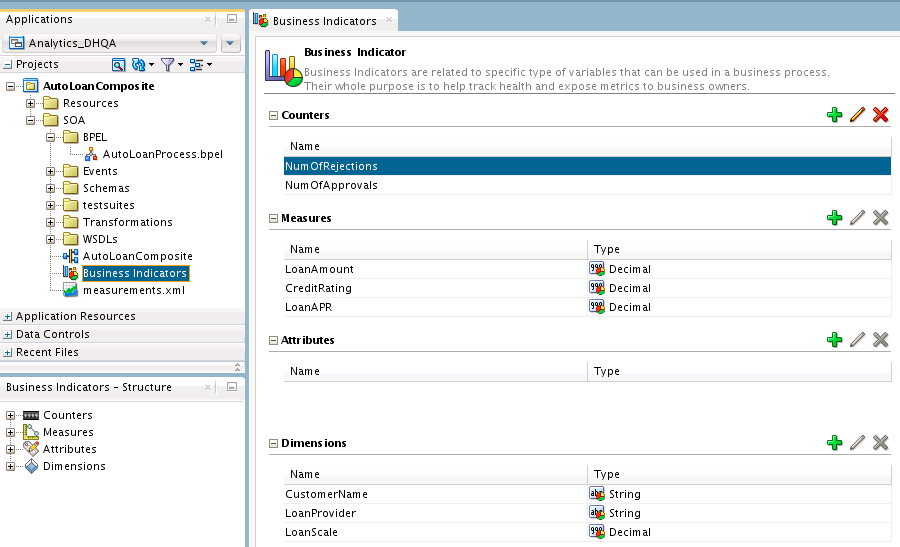Click the Dimensions delete X icon
Screen dimensions: 900x547
click(880, 443)
